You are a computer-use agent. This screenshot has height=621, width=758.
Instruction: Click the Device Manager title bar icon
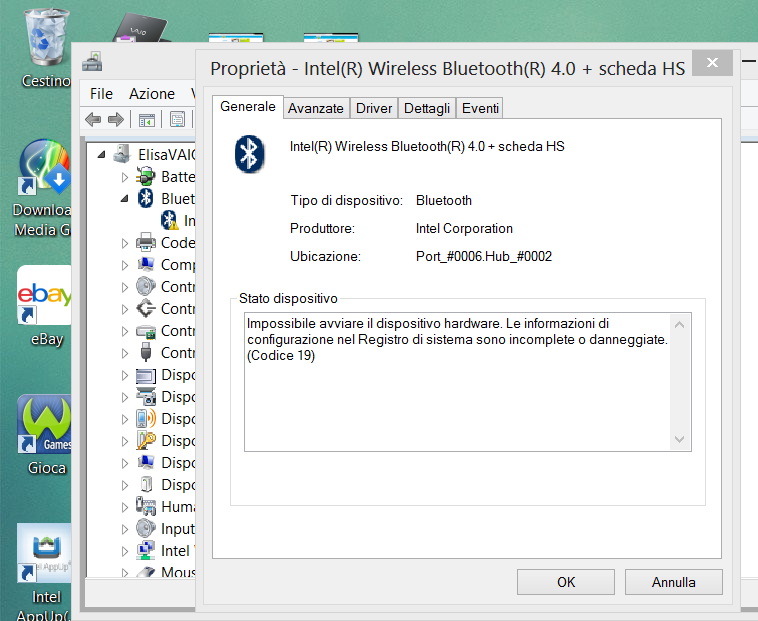(x=92, y=62)
